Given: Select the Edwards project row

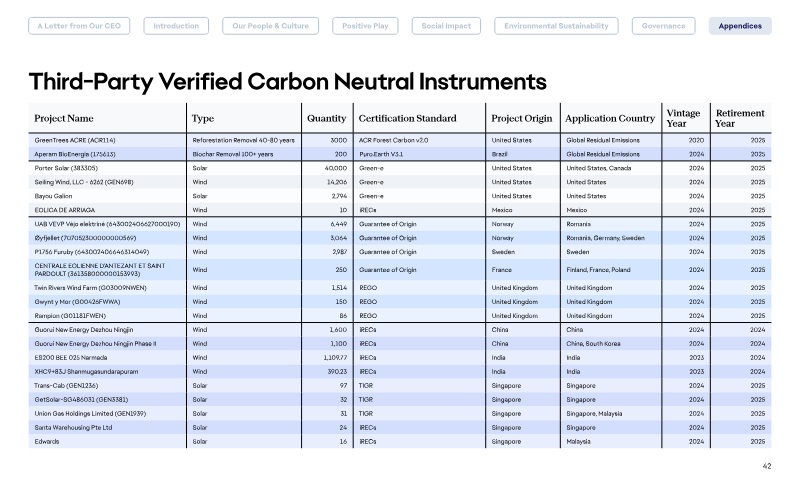Looking at the screenshot, I should pyautogui.click(x=400, y=441).
